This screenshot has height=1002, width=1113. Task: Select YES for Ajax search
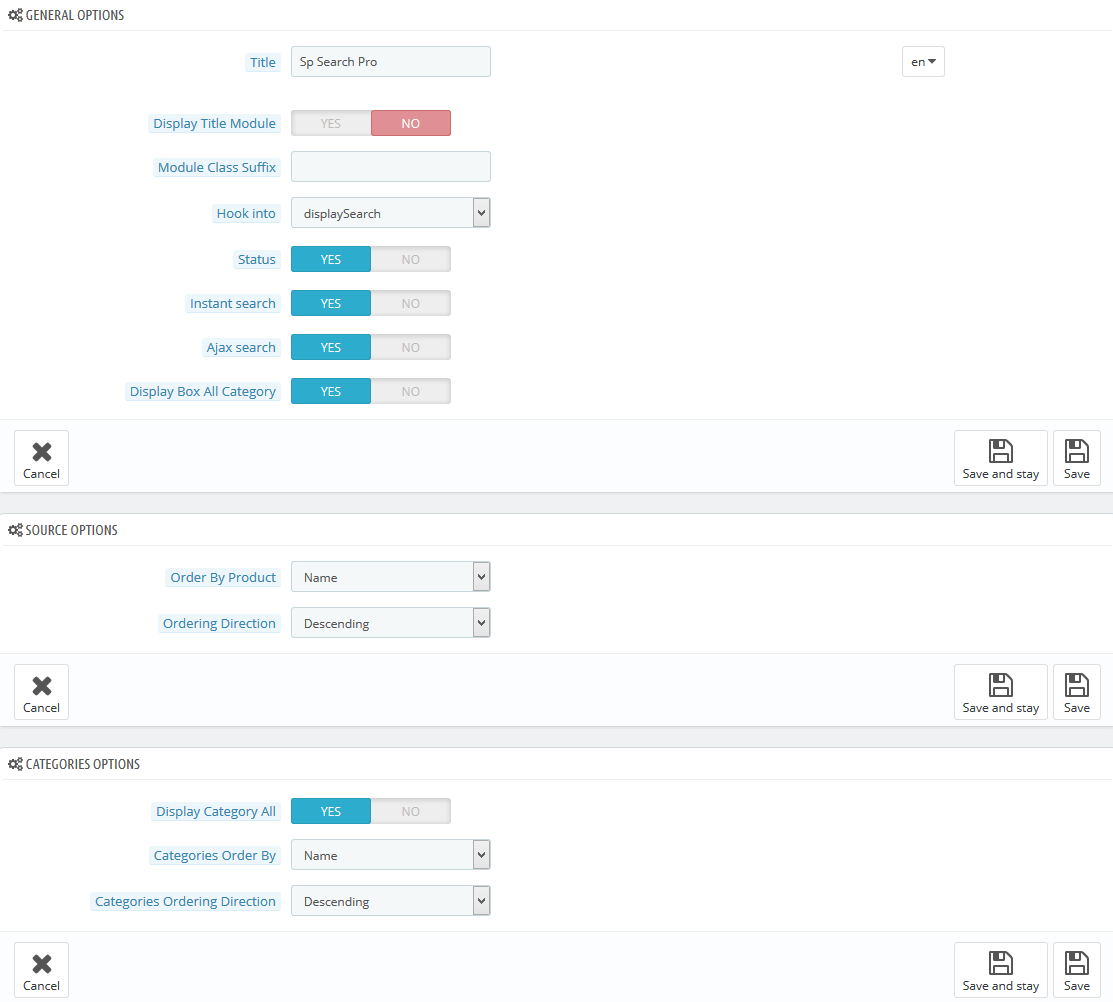pyautogui.click(x=331, y=348)
